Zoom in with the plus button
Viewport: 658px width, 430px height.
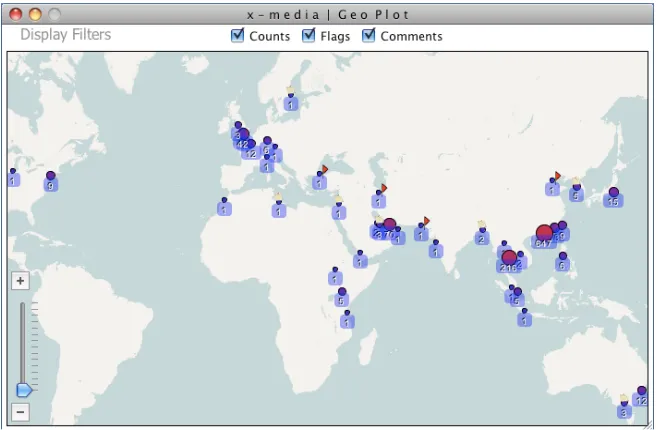click(20, 281)
